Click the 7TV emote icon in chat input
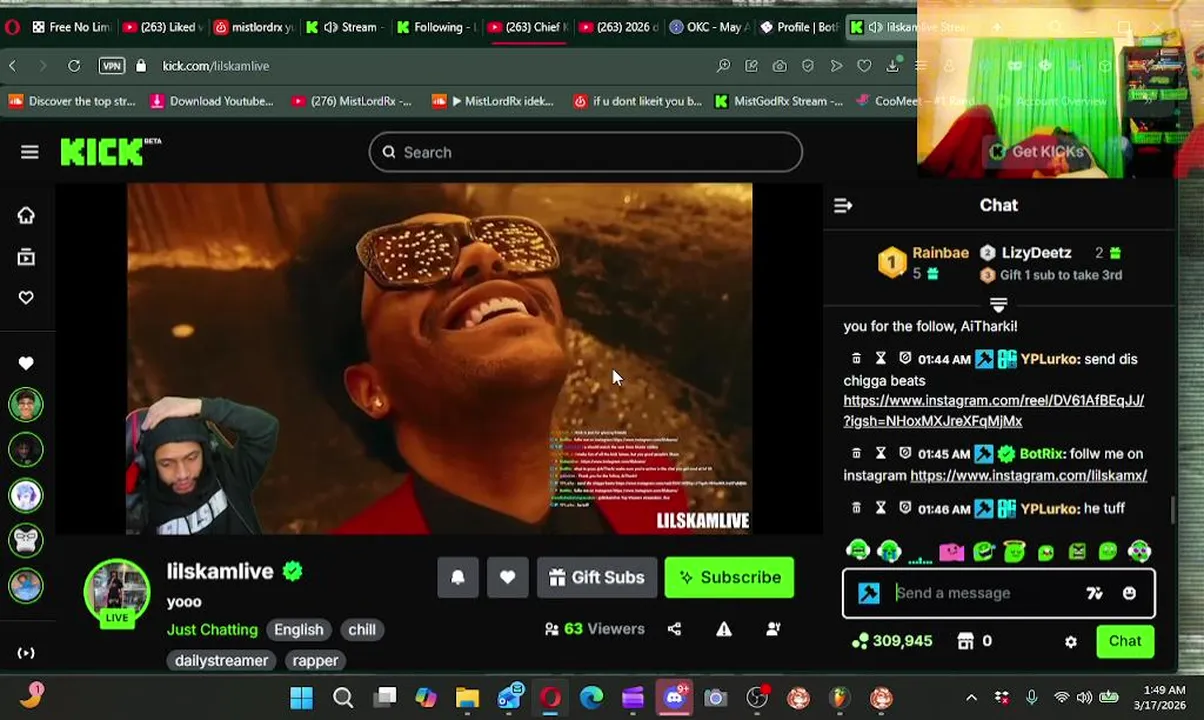Image resolution: width=1204 pixels, height=720 pixels. [x=1095, y=593]
